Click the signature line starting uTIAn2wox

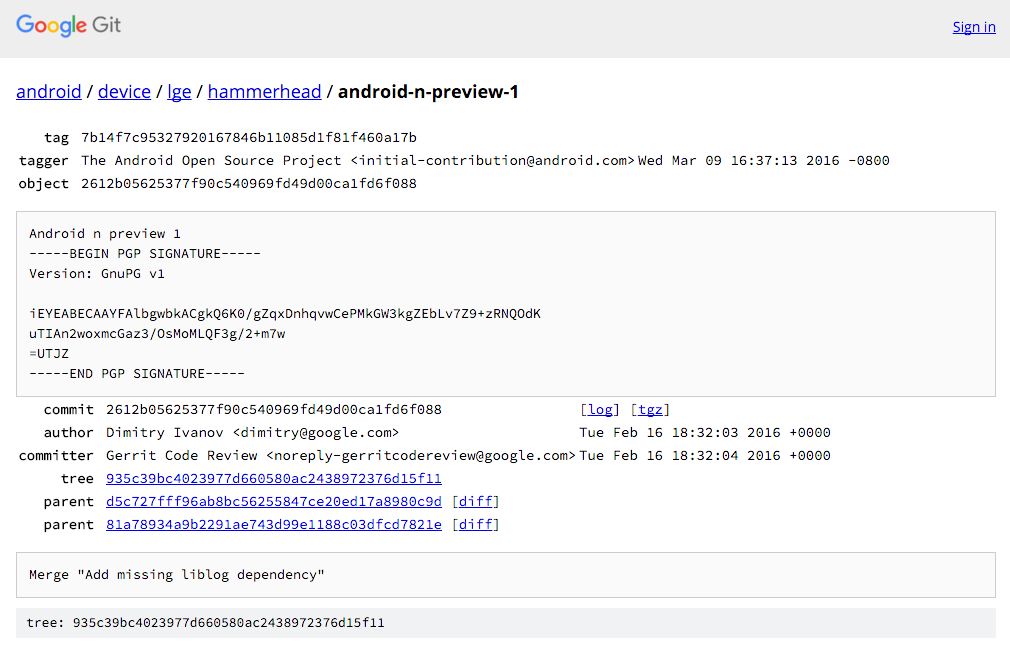(157, 334)
